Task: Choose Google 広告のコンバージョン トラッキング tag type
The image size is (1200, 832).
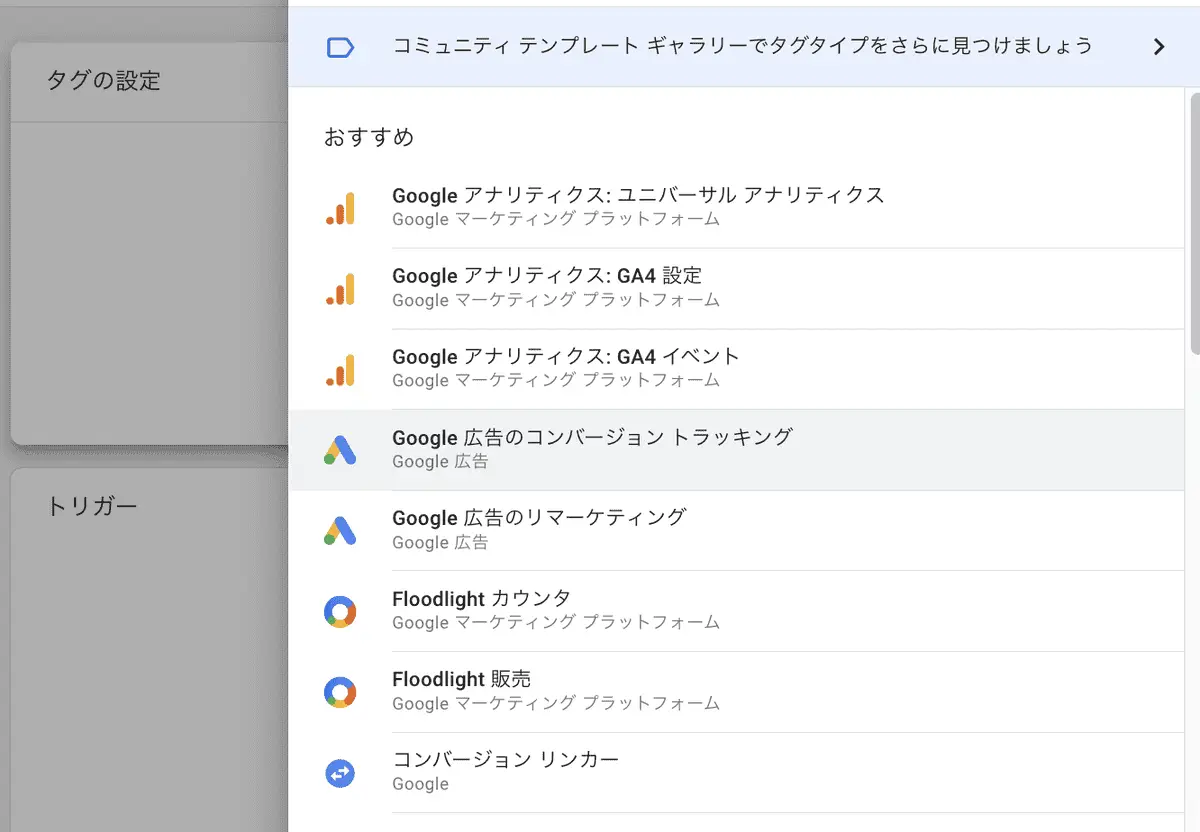Action: point(737,450)
